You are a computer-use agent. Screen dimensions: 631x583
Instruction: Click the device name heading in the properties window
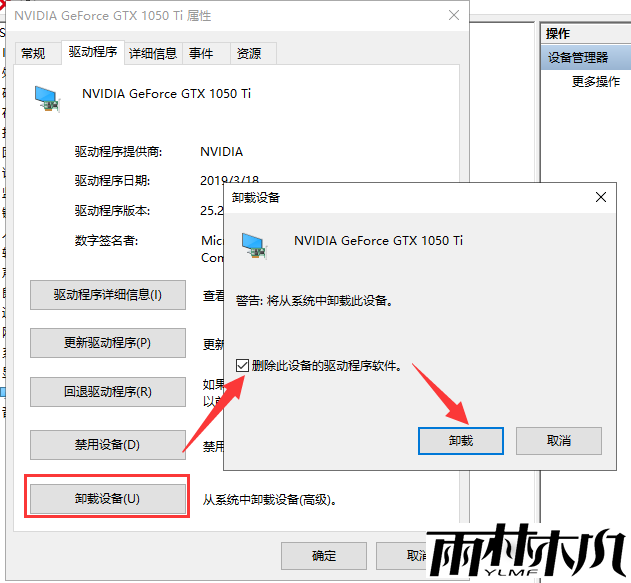pyautogui.click(x=167, y=94)
